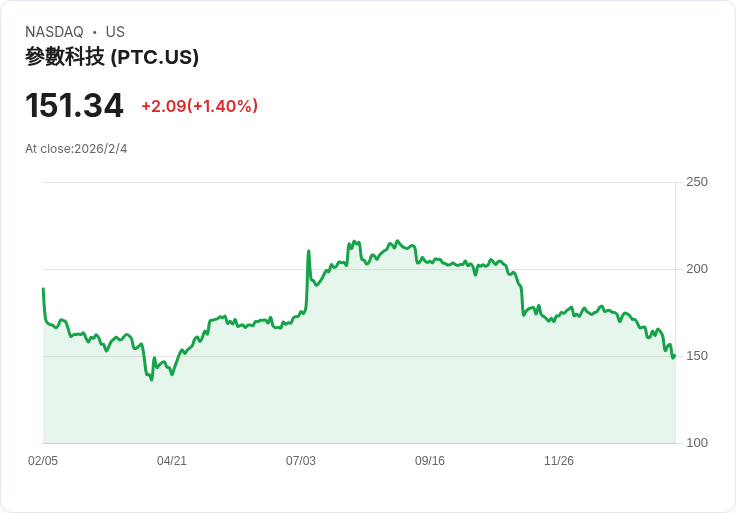
Task: Click the 11/26 date on the x-axis
Action: 559,461
